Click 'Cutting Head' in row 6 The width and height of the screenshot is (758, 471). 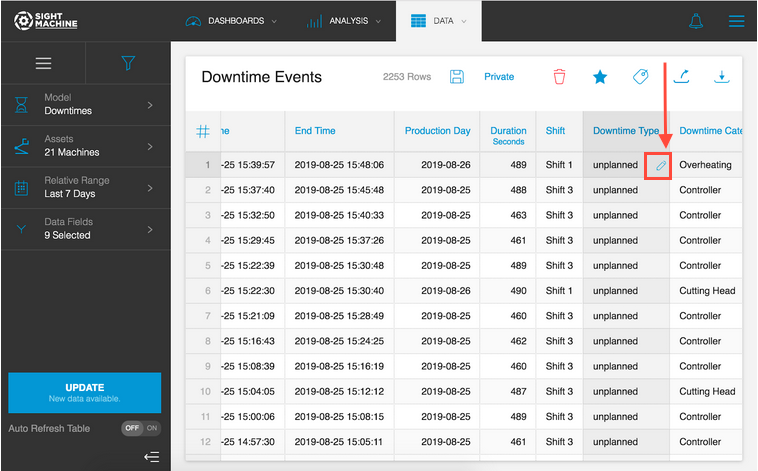tap(707, 291)
